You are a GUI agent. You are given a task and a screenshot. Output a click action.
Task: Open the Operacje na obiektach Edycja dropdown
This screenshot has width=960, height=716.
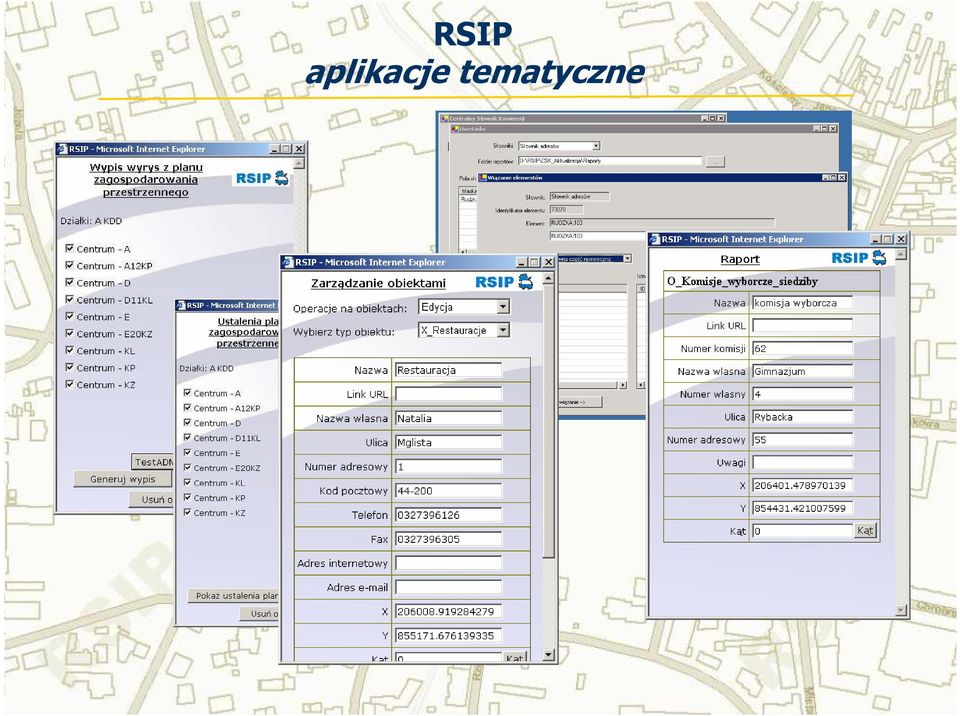503,307
